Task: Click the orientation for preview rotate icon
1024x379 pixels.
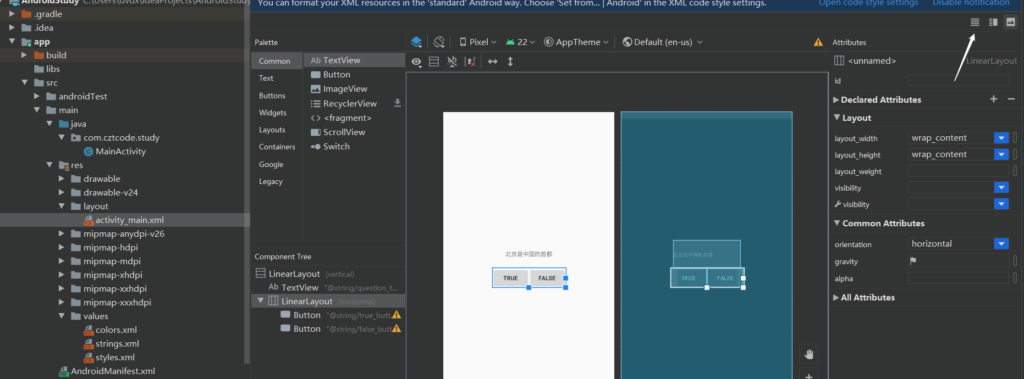Action: point(439,42)
